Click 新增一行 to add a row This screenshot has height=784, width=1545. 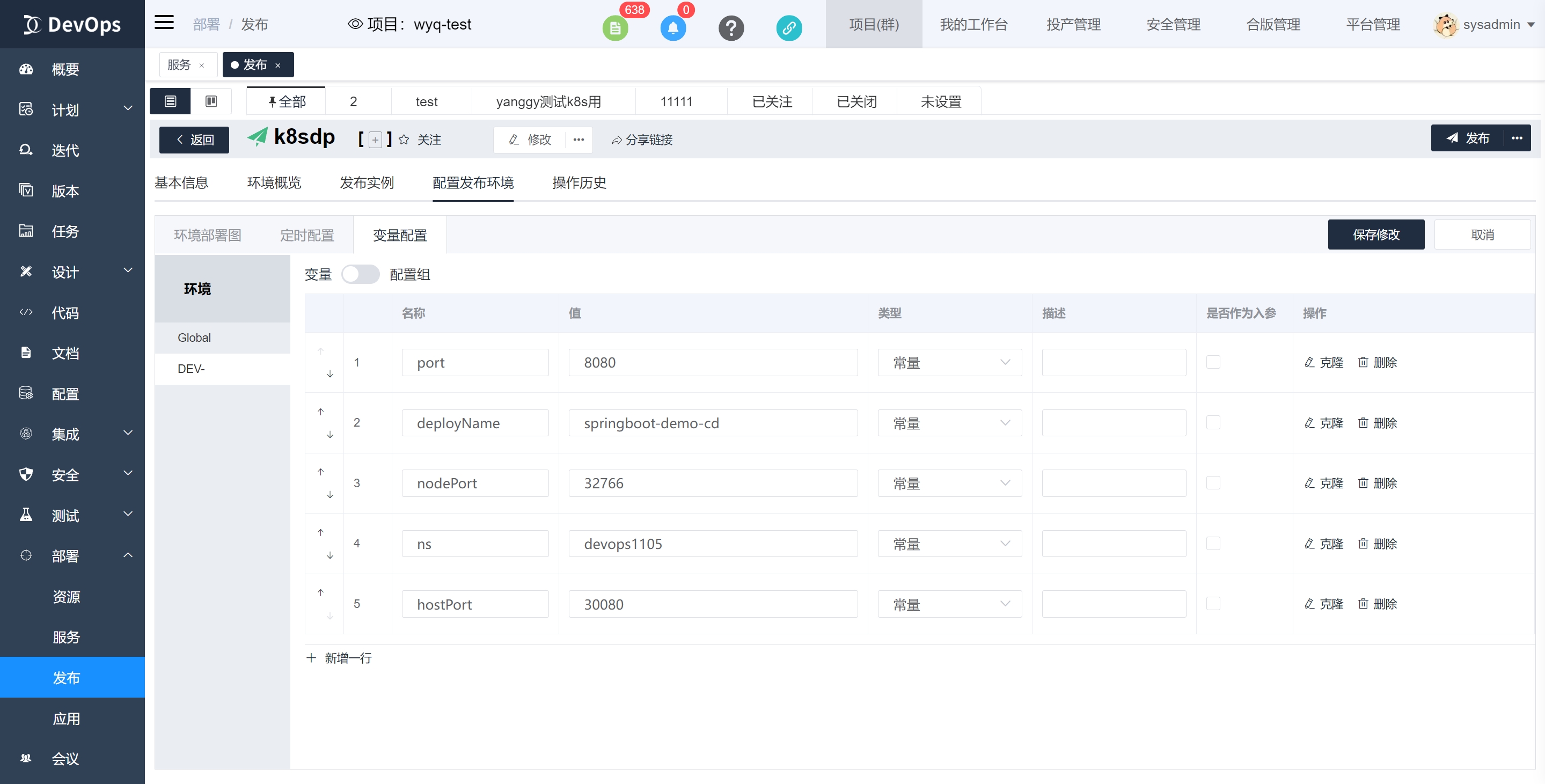pyautogui.click(x=338, y=658)
